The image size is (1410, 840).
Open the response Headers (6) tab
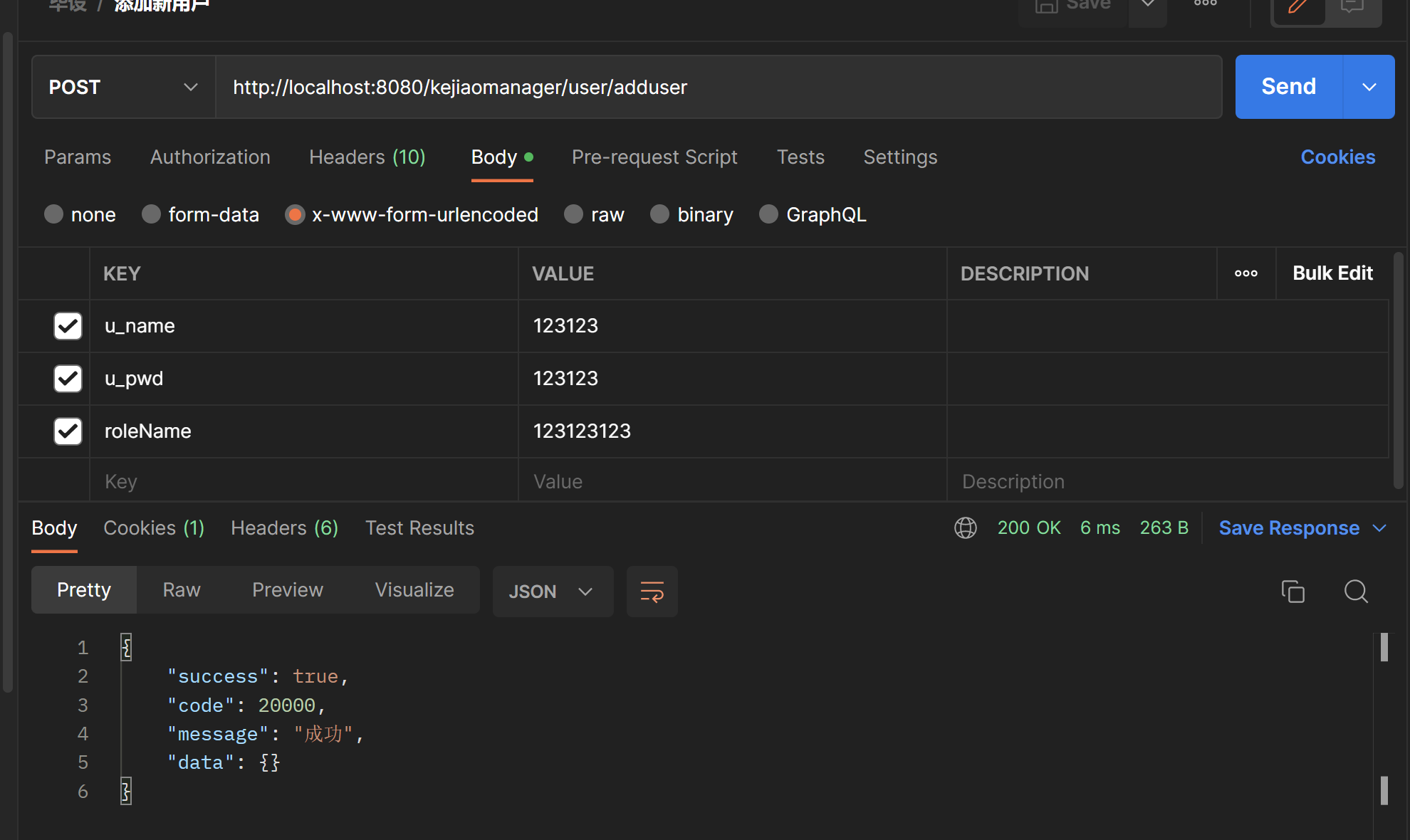coord(284,527)
